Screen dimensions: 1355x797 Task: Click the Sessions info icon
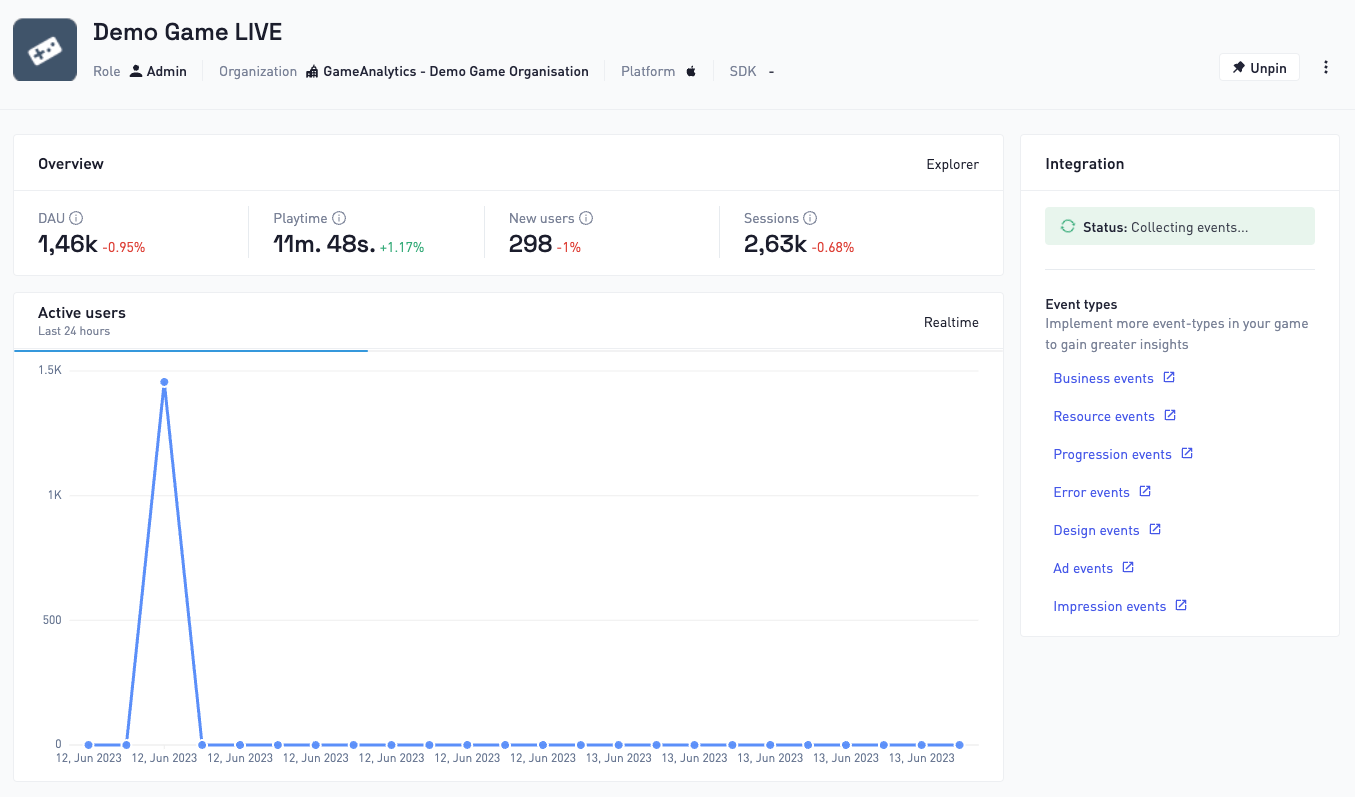(x=810, y=218)
